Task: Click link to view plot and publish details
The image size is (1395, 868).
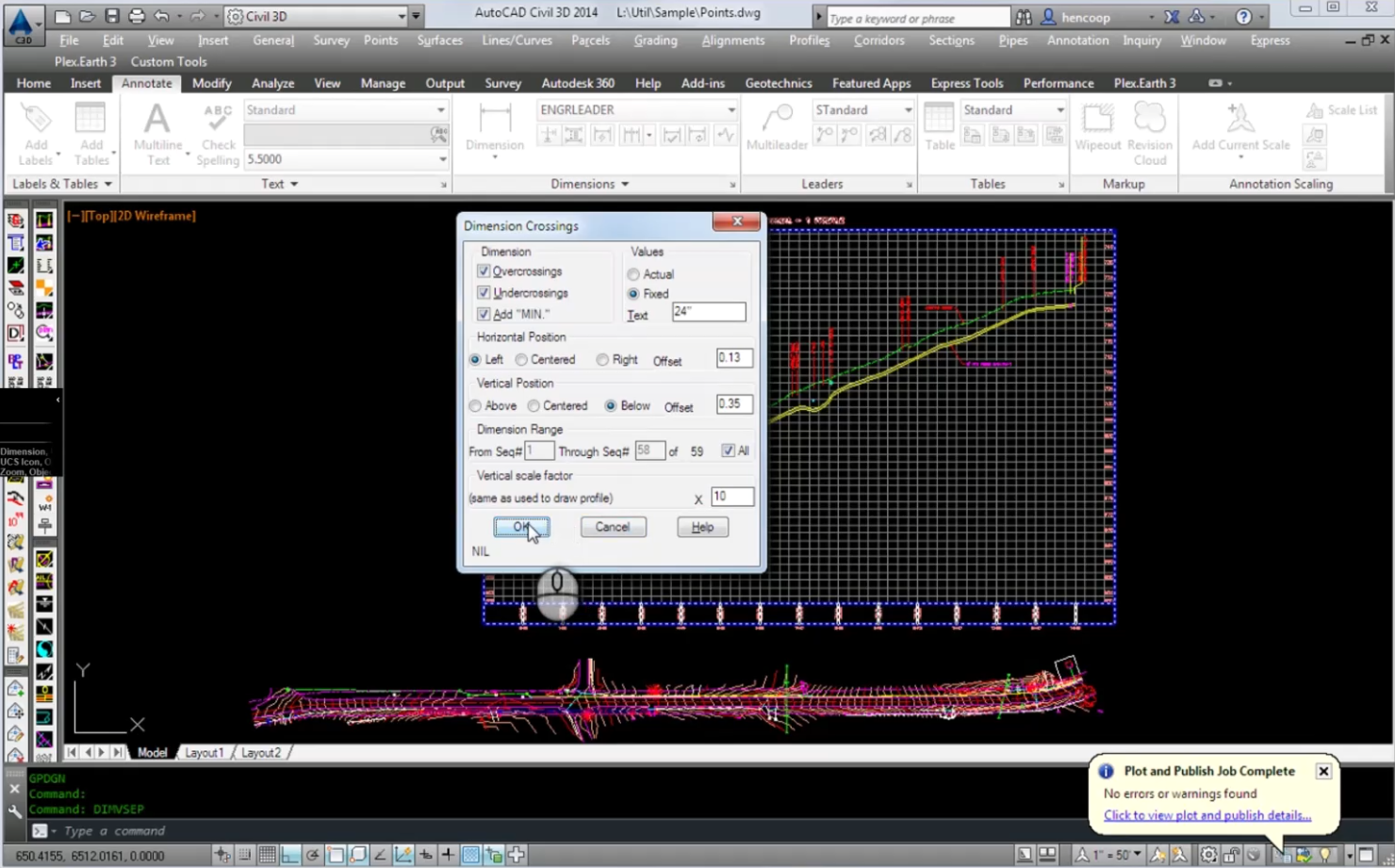Action: [x=1206, y=815]
